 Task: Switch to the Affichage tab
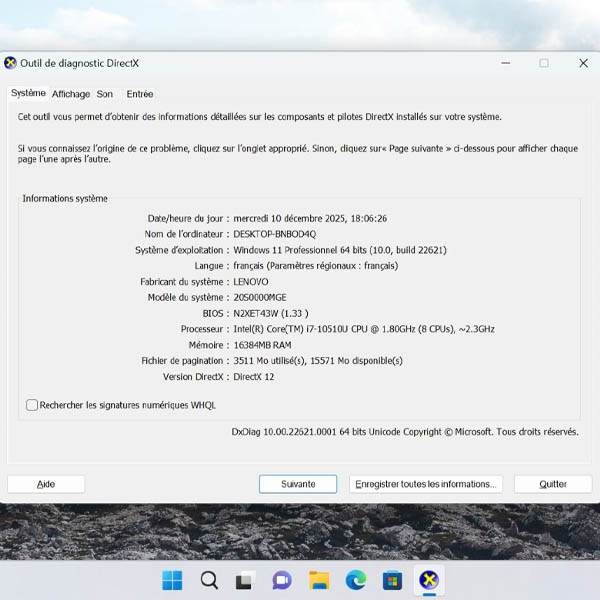[x=71, y=94]
